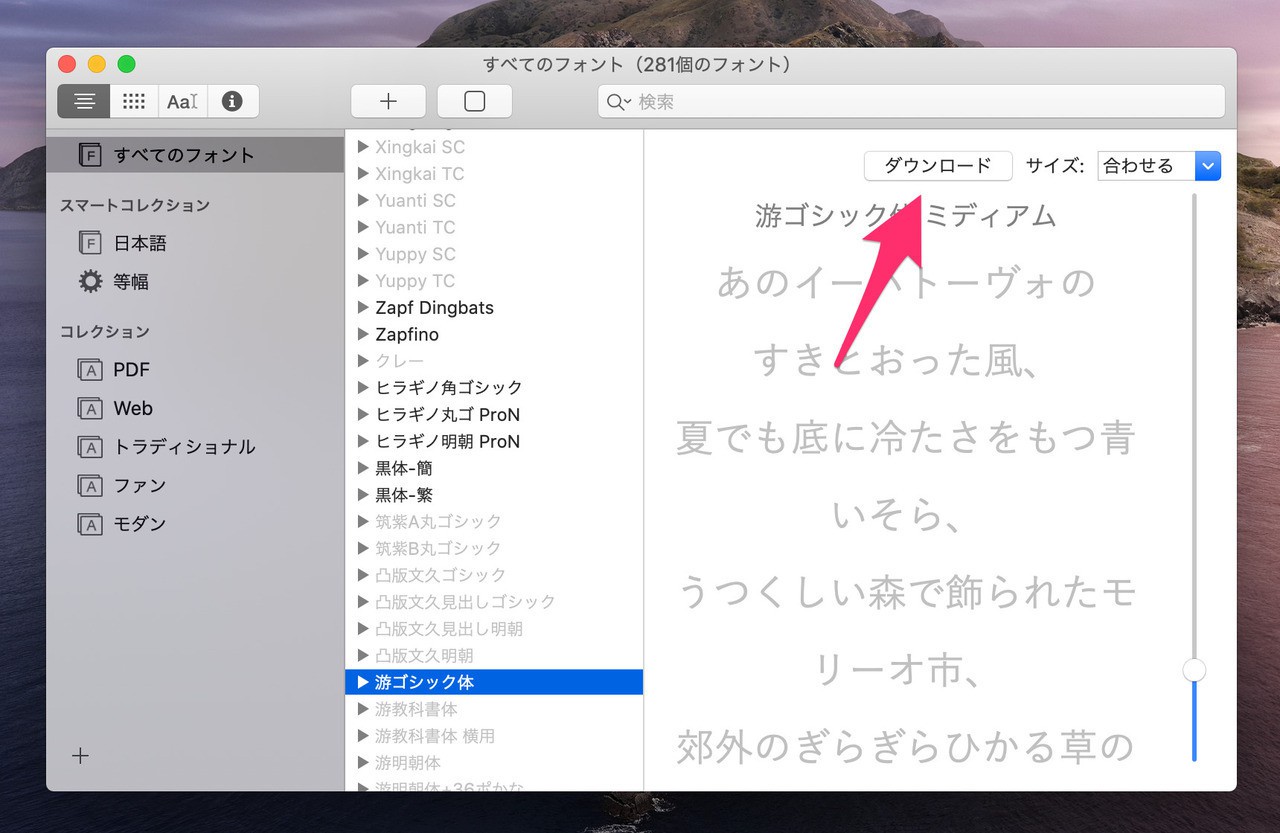Viewport: 1280px width, 833px height.
Task: Collapse or expand 游ゴシック体 disclosure triangle
Action: point(363,682)
